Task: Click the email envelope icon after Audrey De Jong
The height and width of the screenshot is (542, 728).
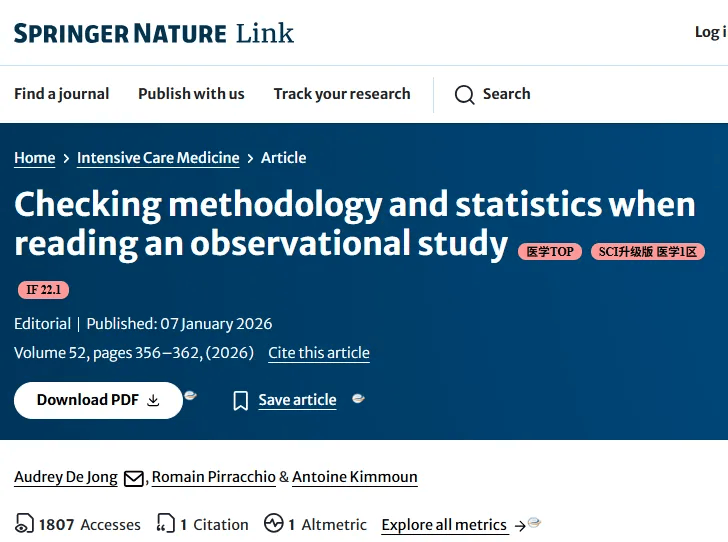Action: click(134, 479)
